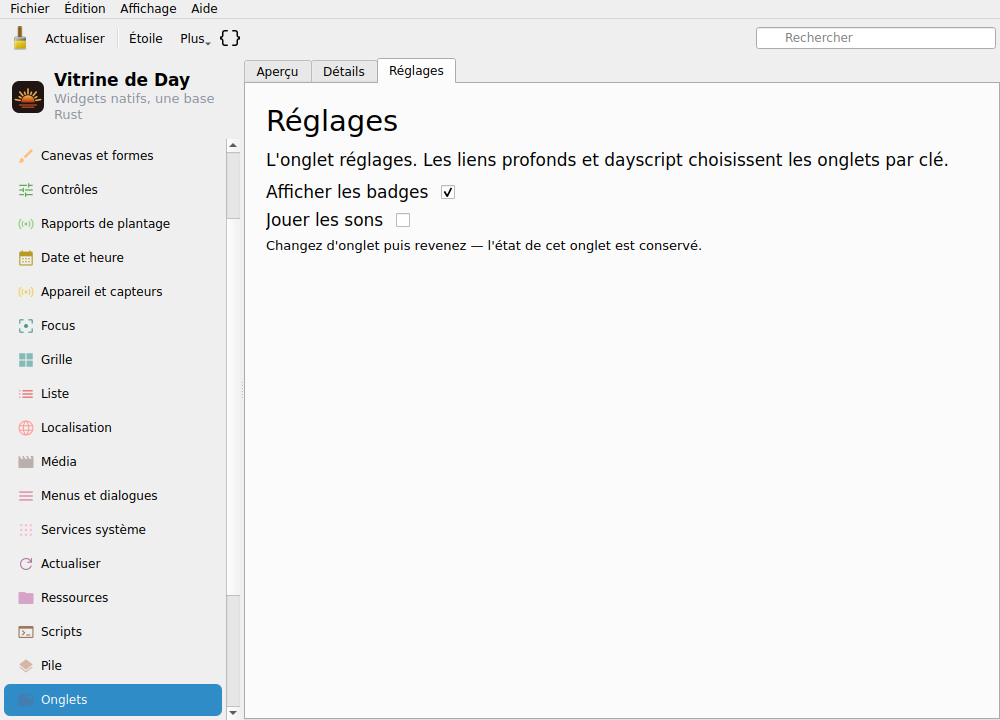
Task: Click the Canevas et formes brush icon
Action: (x=26, y=156)
